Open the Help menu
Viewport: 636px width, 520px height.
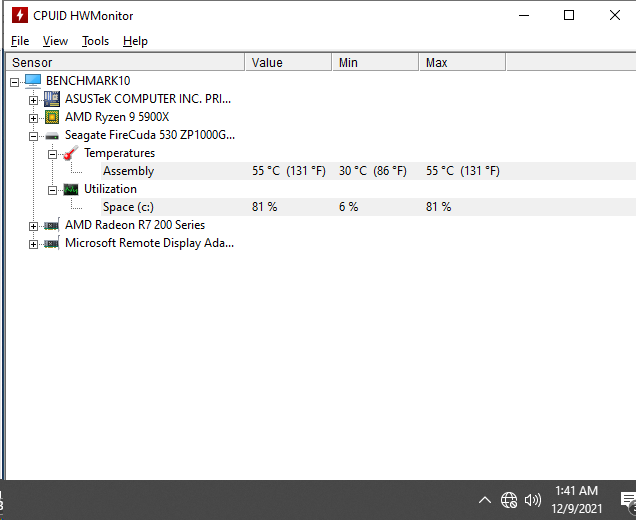135,41
